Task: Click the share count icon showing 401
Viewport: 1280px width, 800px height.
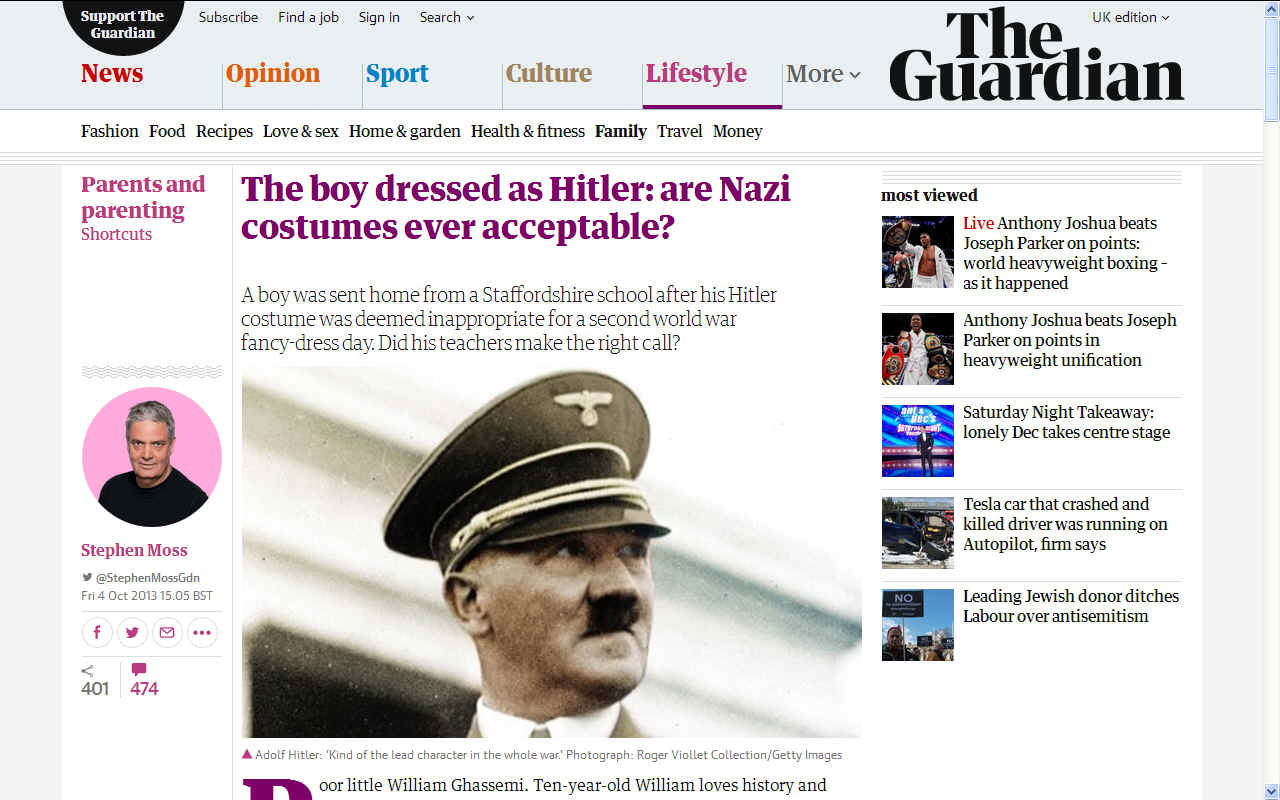Action: click(88, 671)
